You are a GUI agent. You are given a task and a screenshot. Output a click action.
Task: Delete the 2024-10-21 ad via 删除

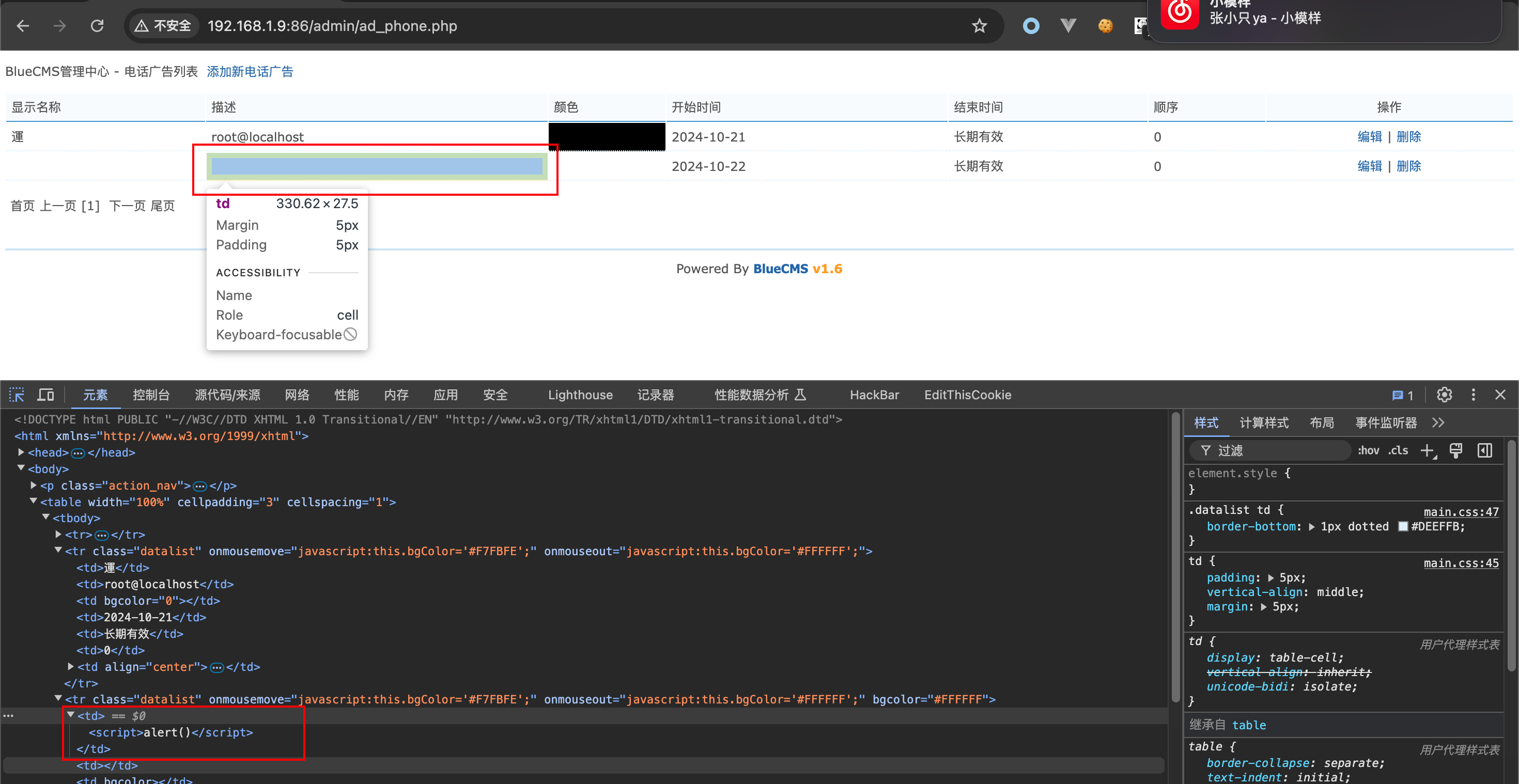1408,137
